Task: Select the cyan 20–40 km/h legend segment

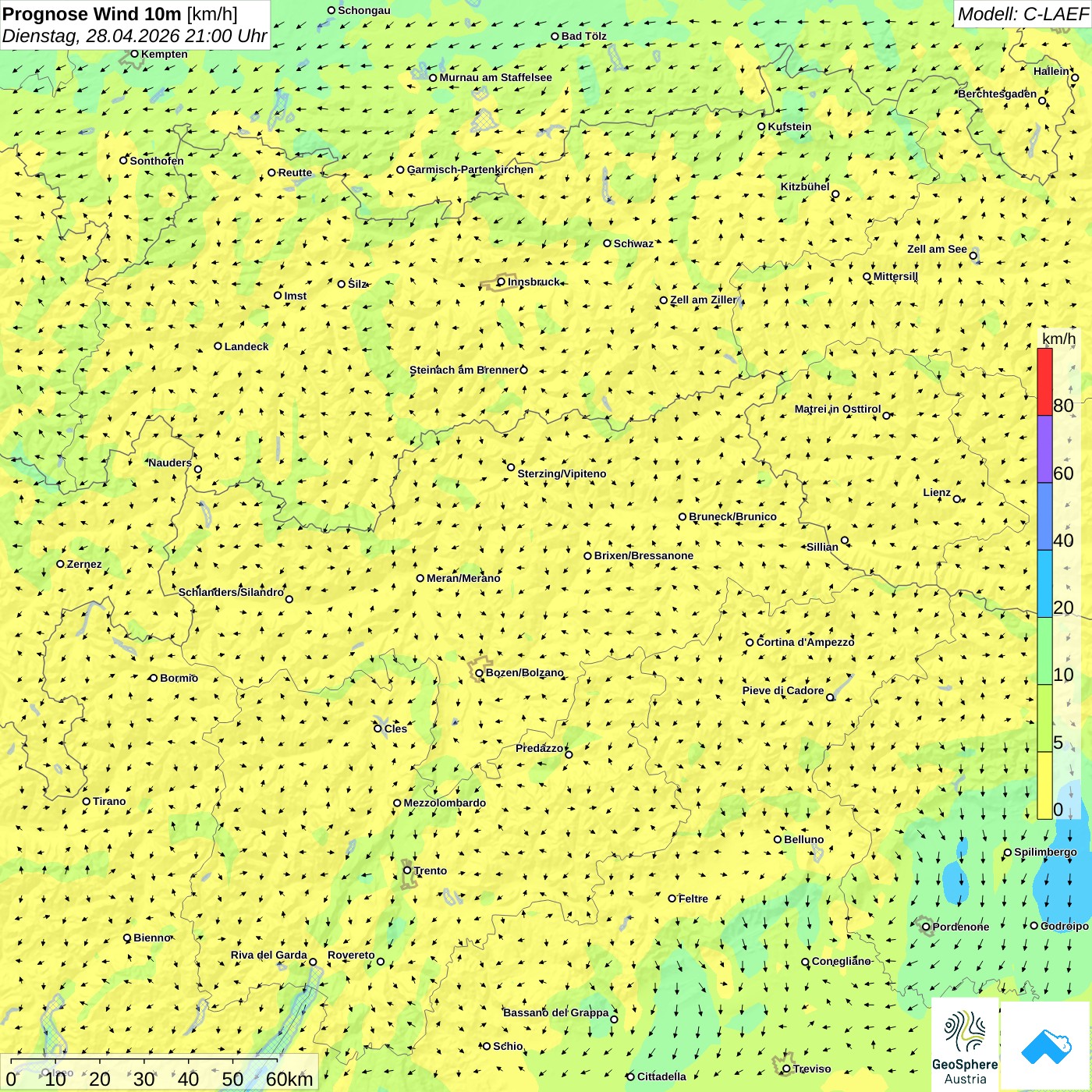Action: (x=1044, y=583)
